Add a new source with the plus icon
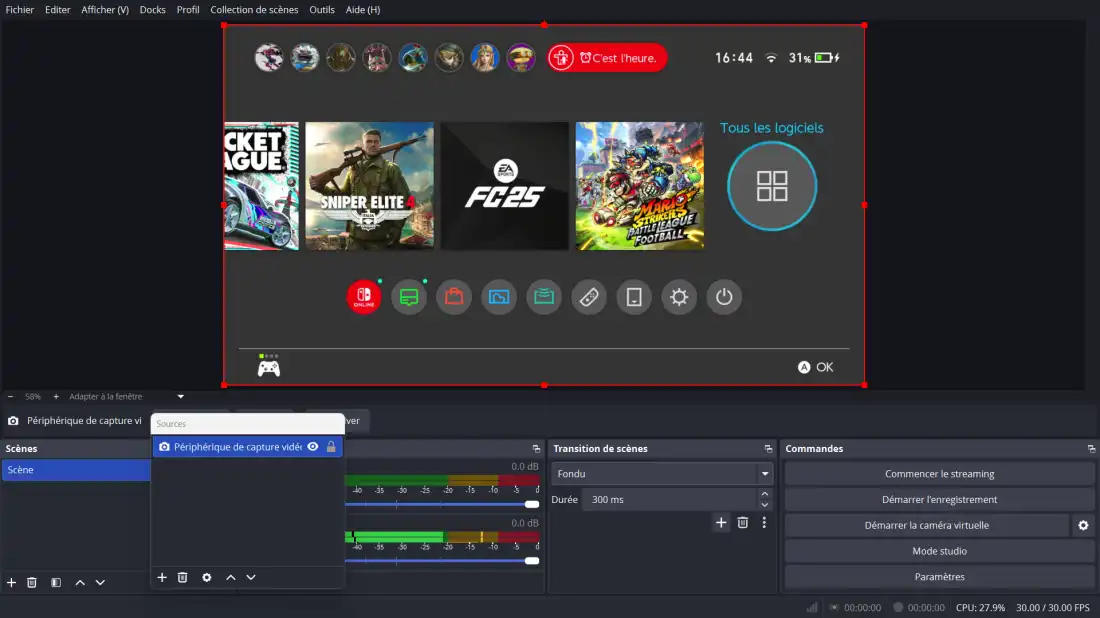The height and width of the screenshot is (618, 1100). click(162, 577)
